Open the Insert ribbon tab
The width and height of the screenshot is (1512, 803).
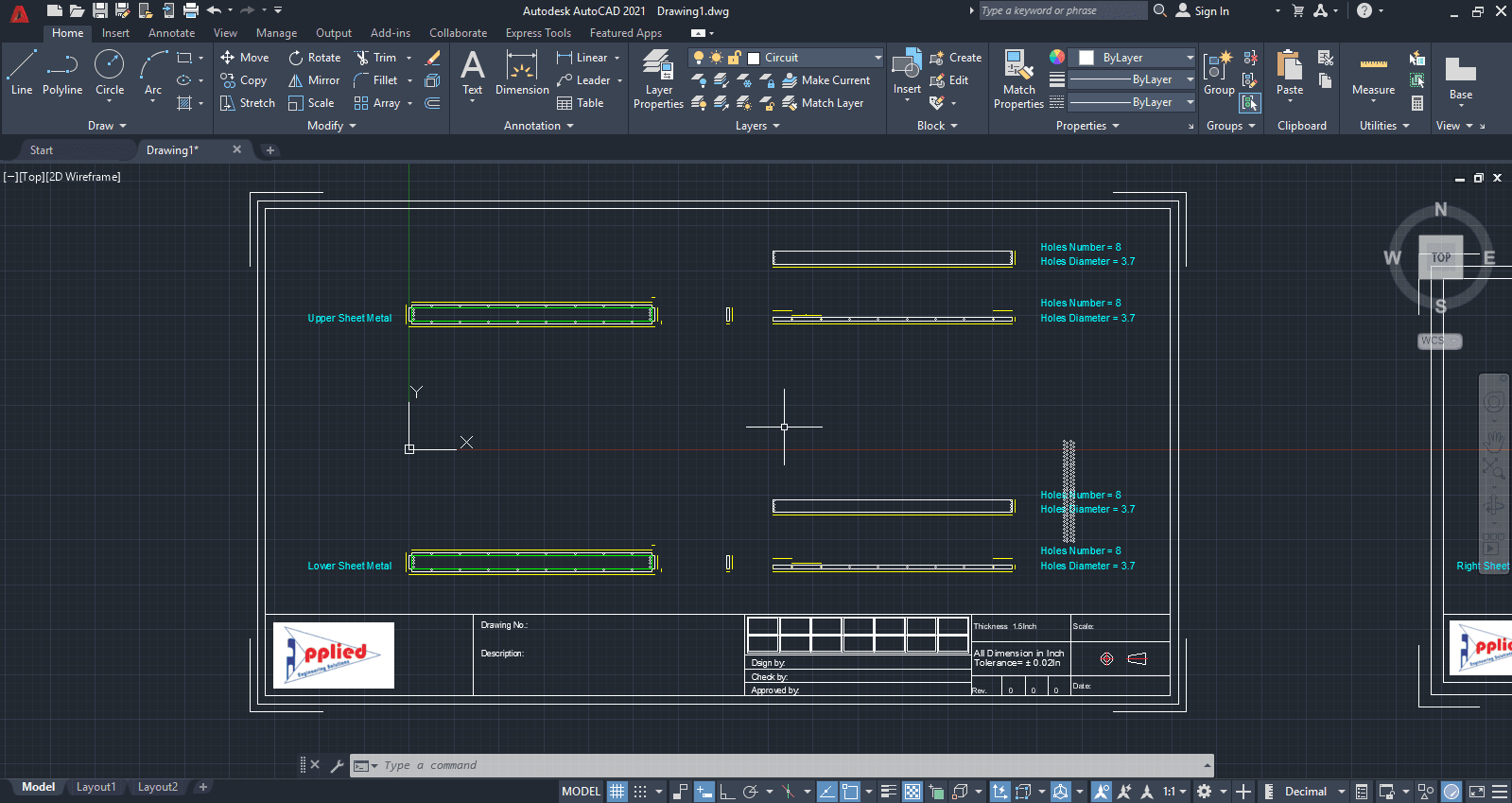point(115,33)
